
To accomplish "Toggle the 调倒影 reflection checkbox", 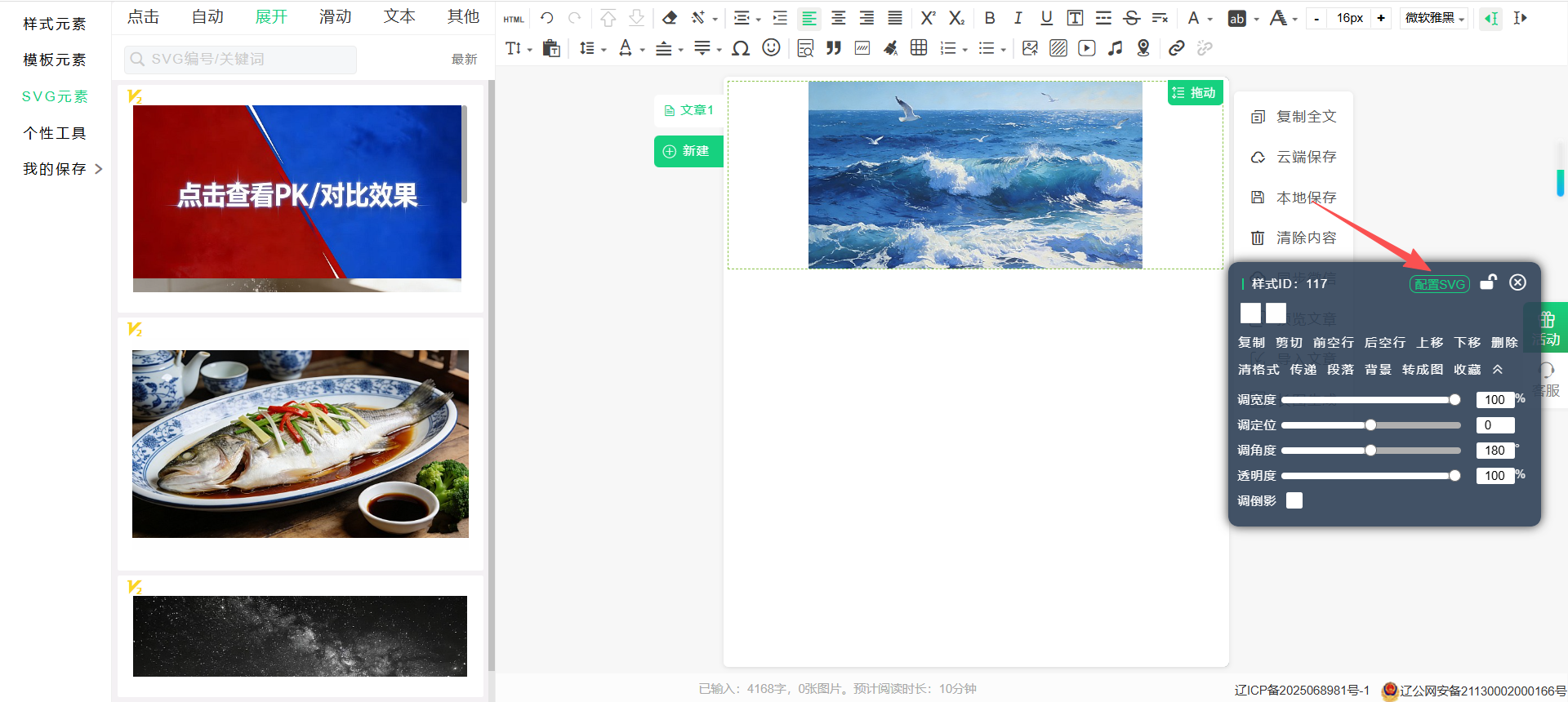I will pos(1294,500).
